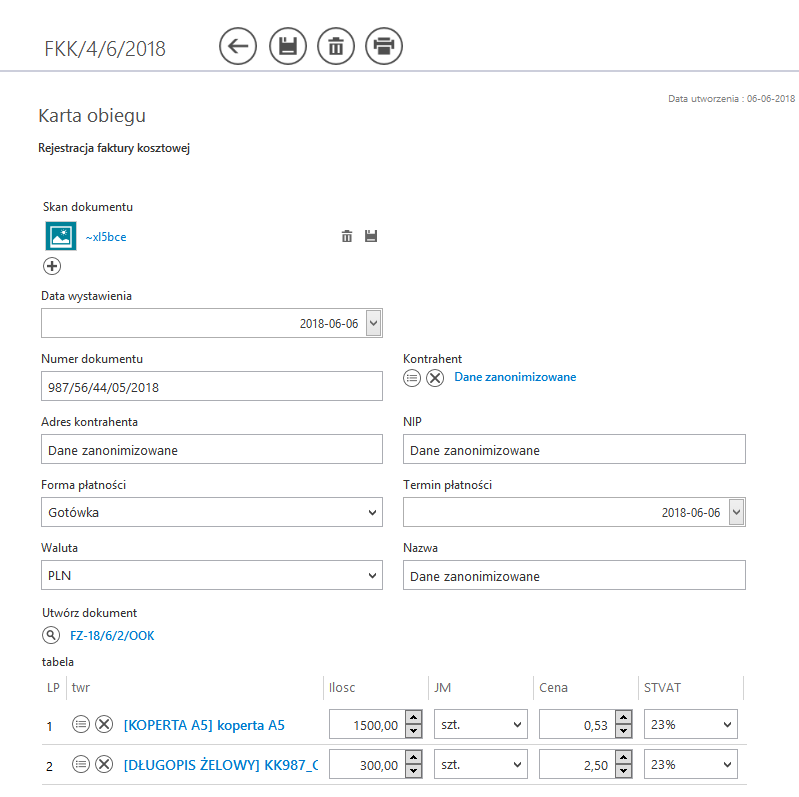Click the JM column header

pos(443,688)
